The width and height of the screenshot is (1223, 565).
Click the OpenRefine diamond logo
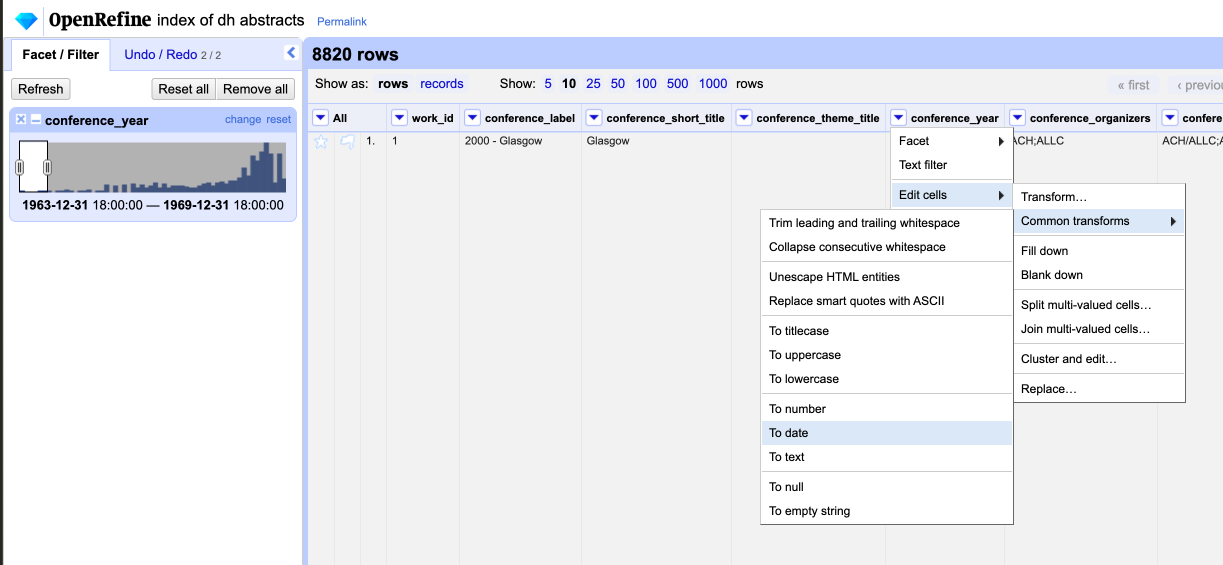point(26,20)
